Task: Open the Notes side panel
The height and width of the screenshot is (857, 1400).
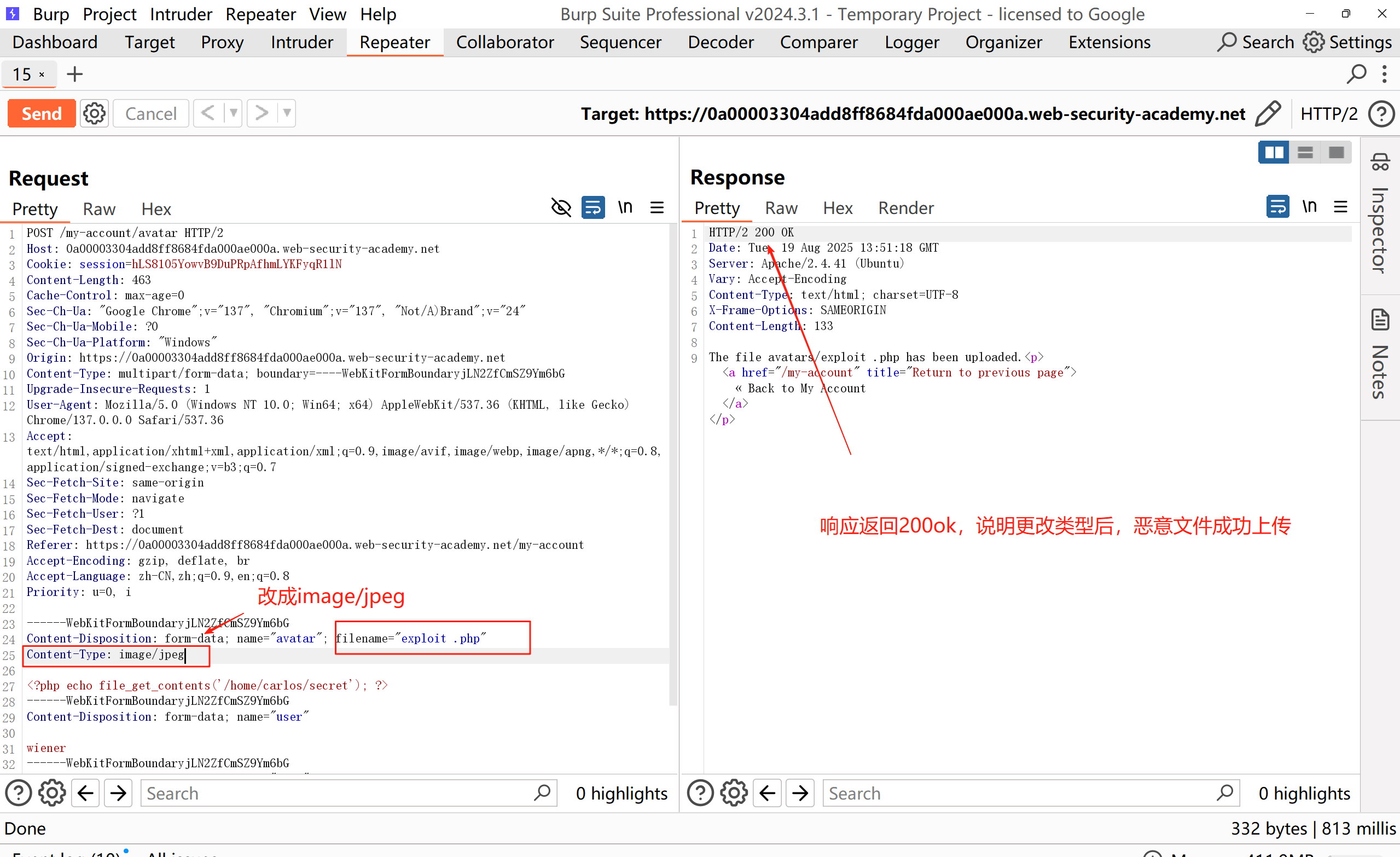Action: click(1380, 355)
